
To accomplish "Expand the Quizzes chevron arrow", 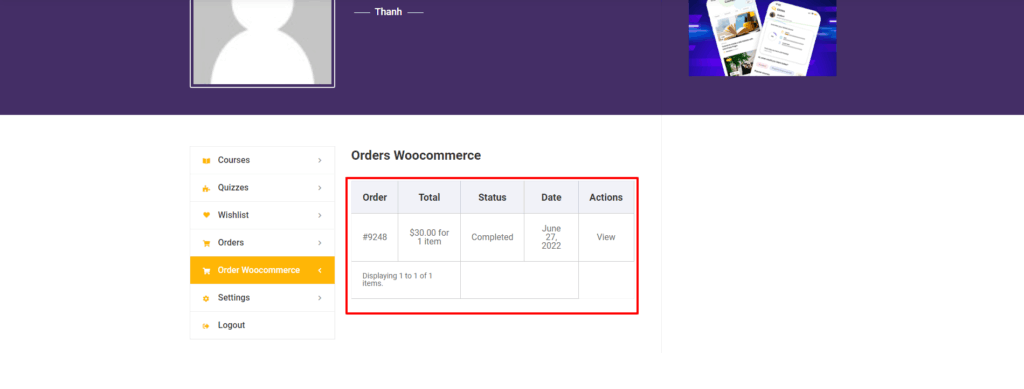I will (320, 188).
